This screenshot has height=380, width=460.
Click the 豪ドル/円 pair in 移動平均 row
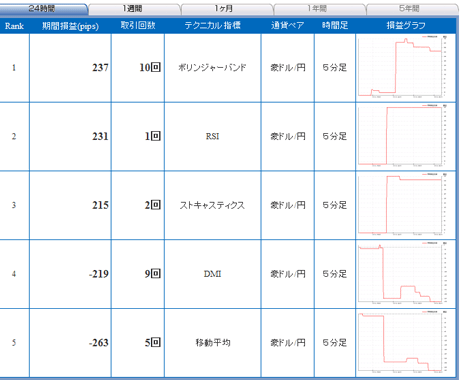click(x=288, y=343)
